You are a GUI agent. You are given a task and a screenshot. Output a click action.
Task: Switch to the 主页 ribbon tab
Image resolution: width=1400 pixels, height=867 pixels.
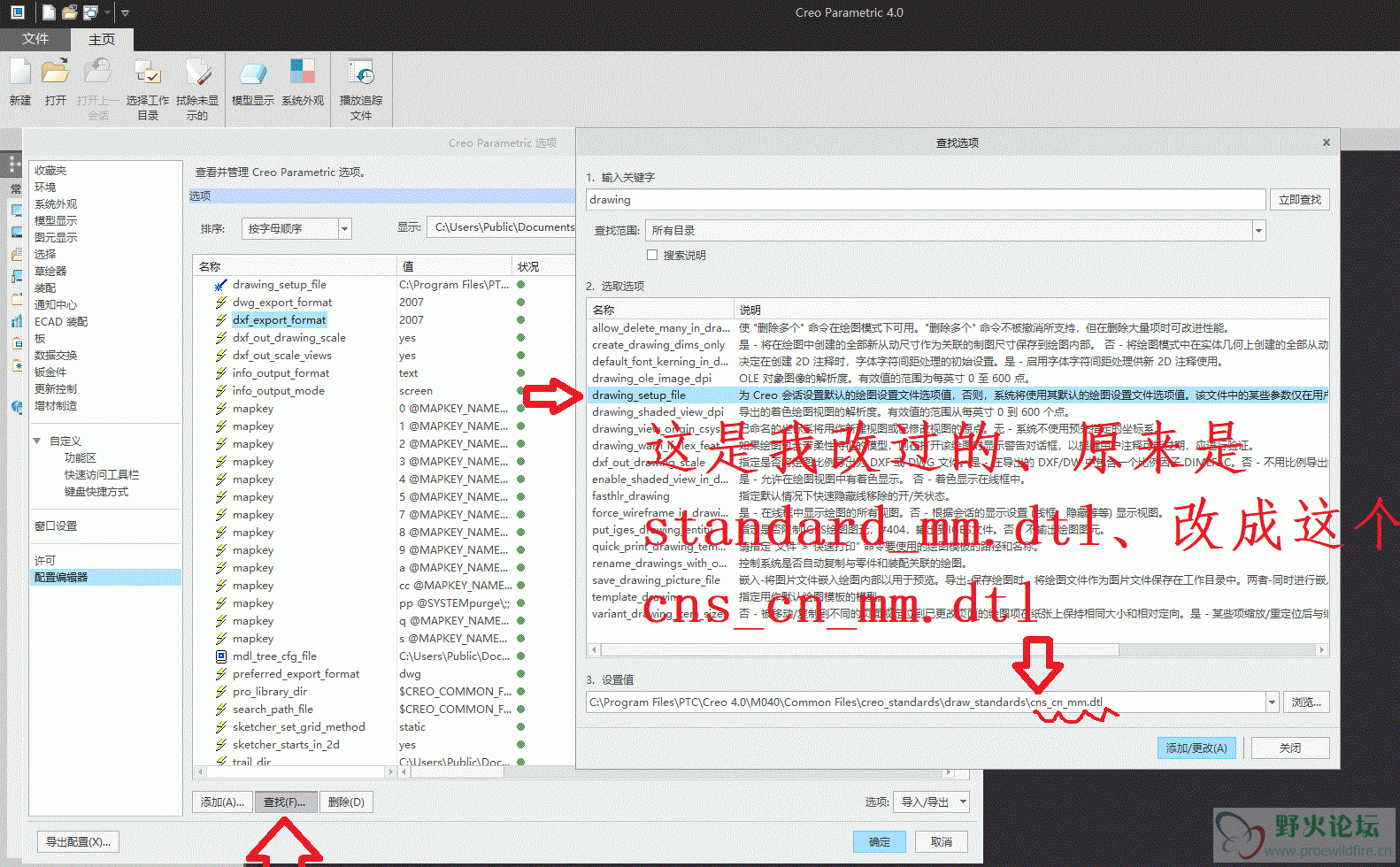coord(101,39)
